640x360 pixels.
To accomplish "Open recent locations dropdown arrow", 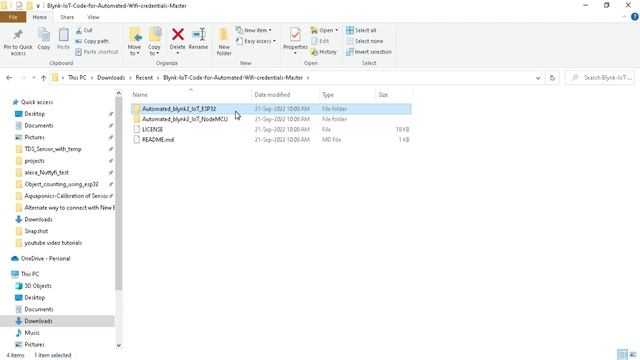I will click(33, 78).
